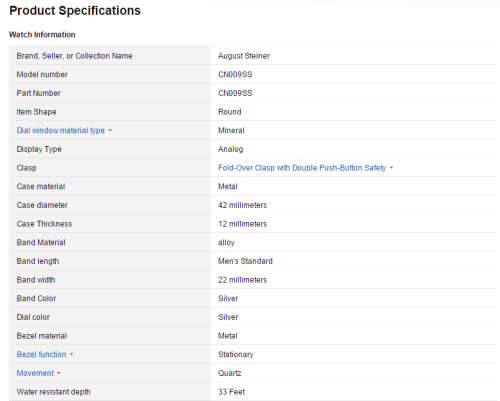Open the Dial window material type link

click(61, 131)
